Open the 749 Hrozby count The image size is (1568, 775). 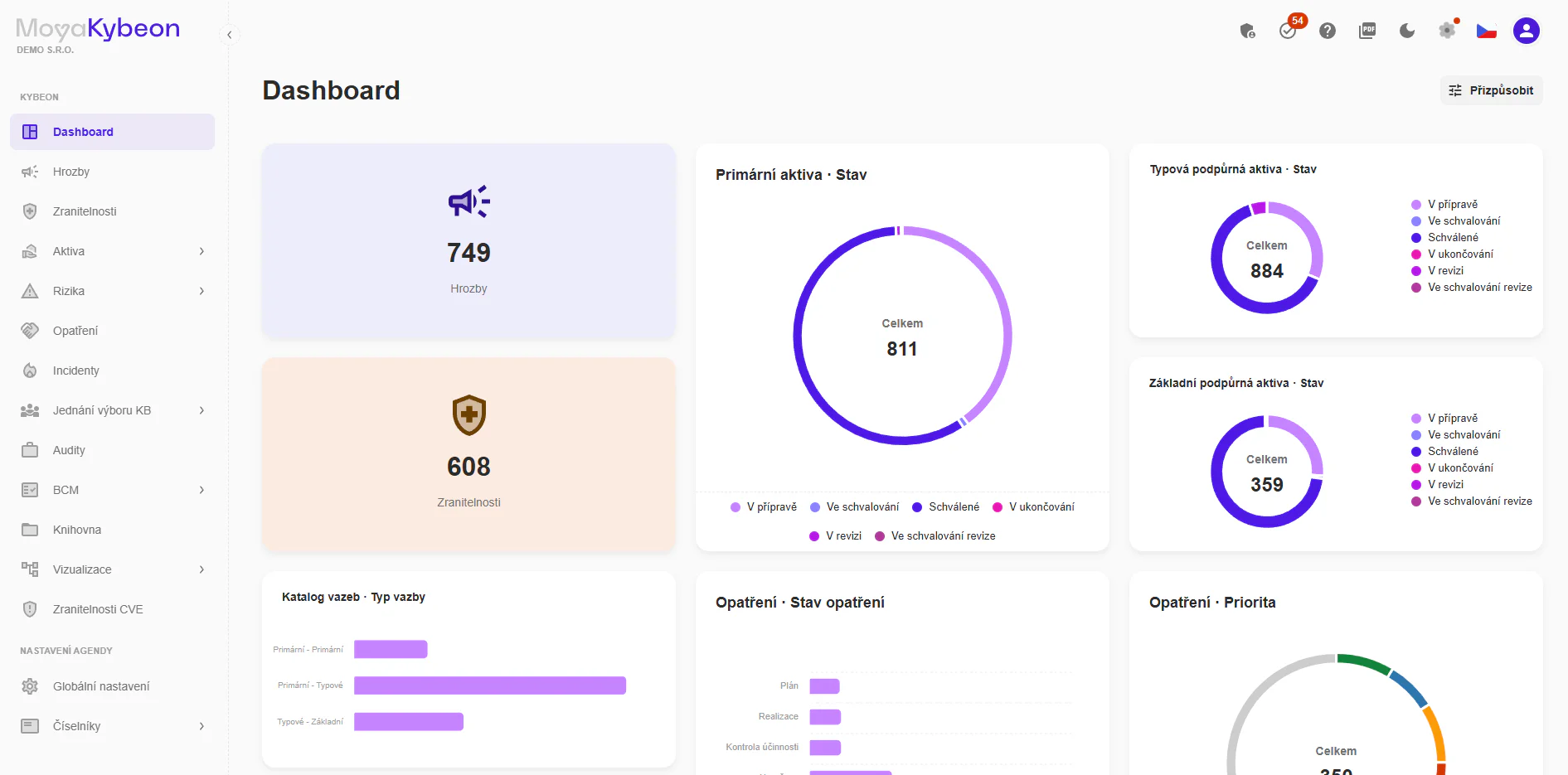coord(468,253)
